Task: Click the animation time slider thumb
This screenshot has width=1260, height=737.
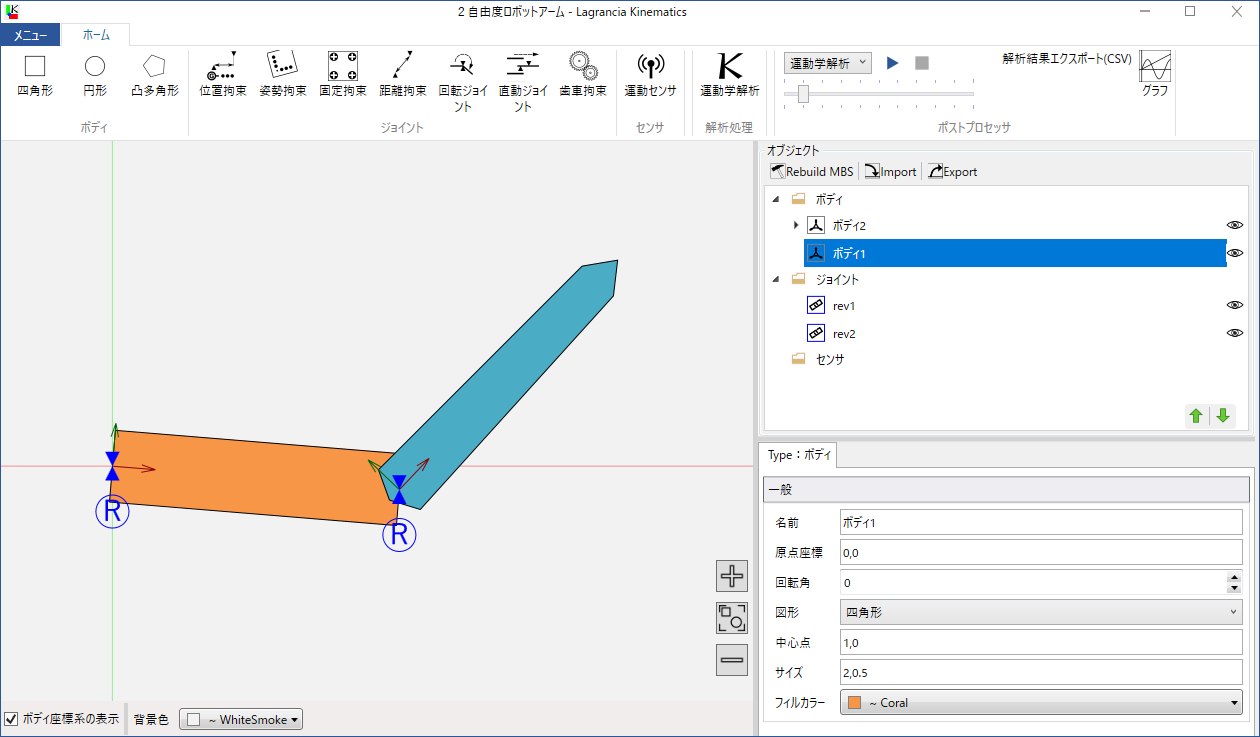Action: pos(803,93)
